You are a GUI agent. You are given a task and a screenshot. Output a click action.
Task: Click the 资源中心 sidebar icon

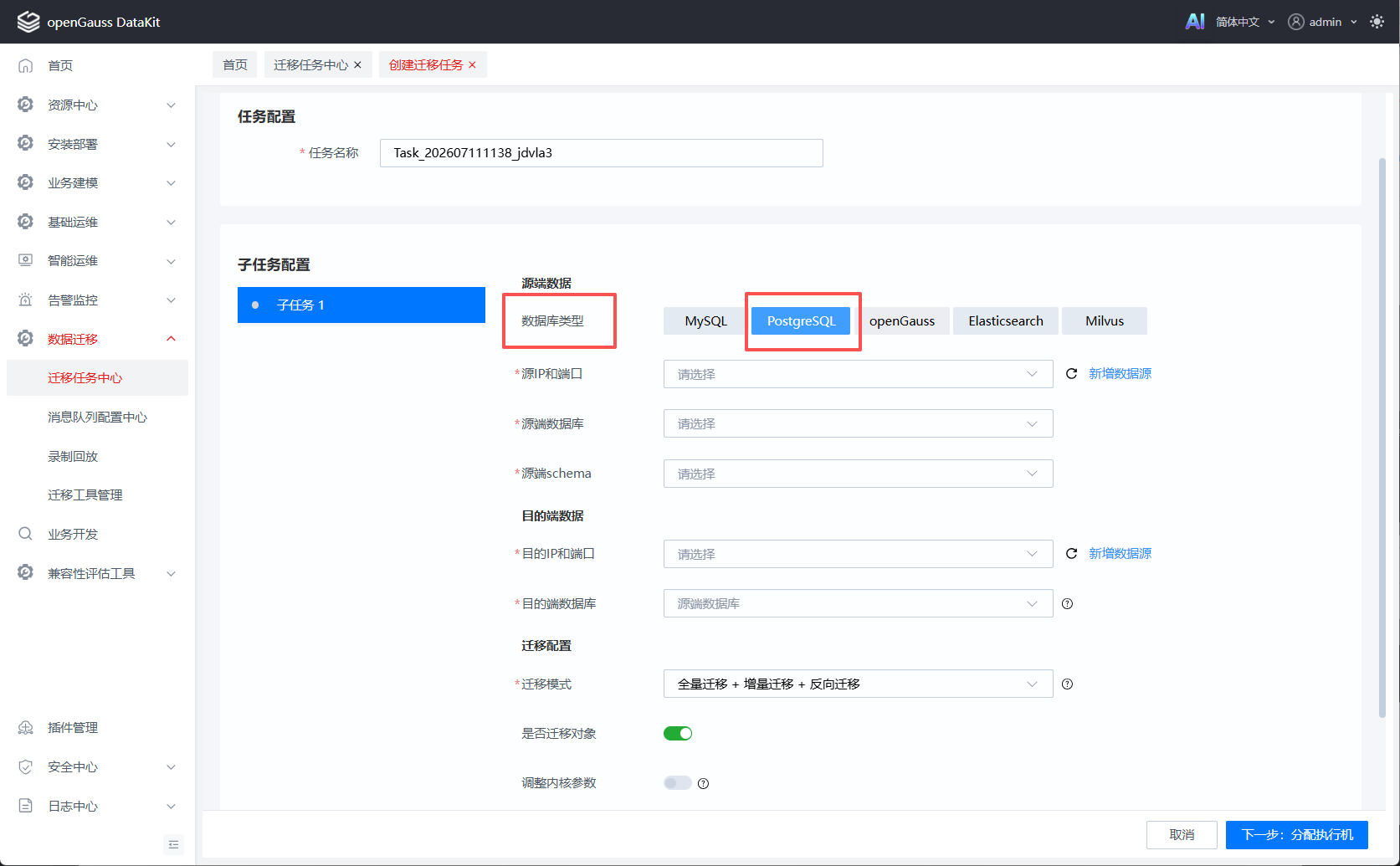tap(26, 105)
